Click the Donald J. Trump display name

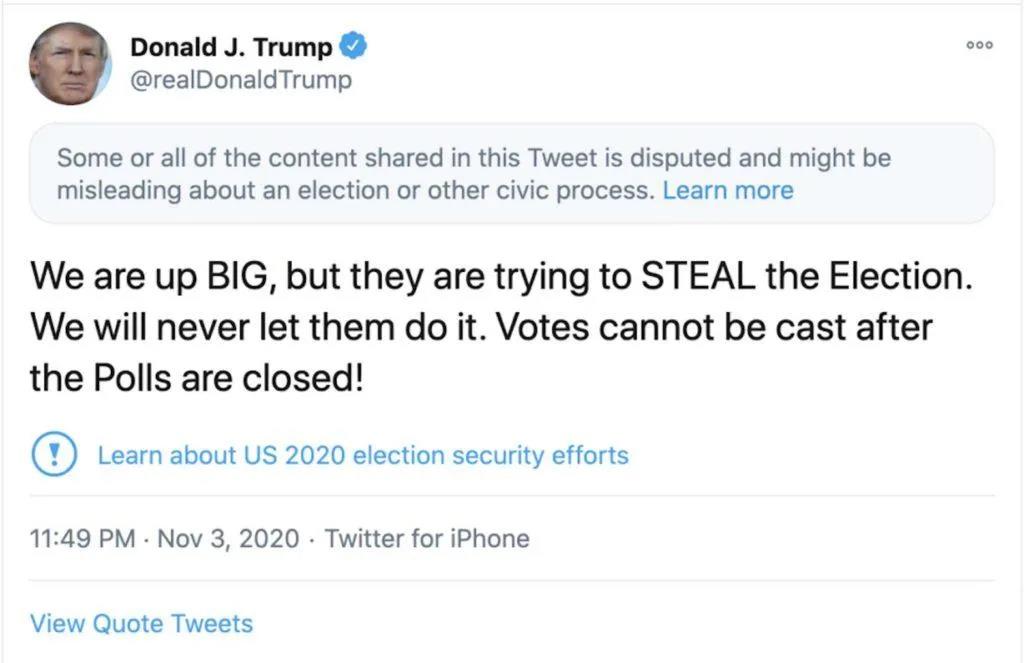(231, 47)
